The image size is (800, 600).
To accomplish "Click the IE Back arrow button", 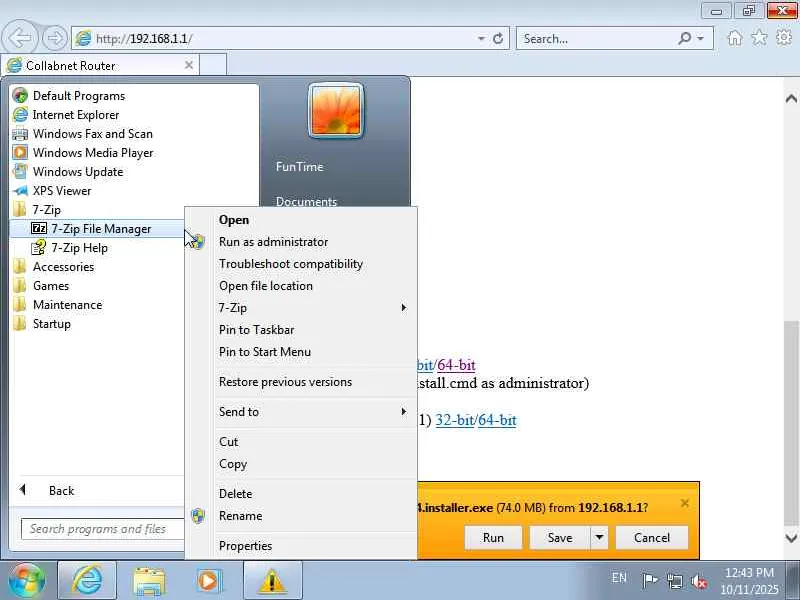I will click(19, 38).
